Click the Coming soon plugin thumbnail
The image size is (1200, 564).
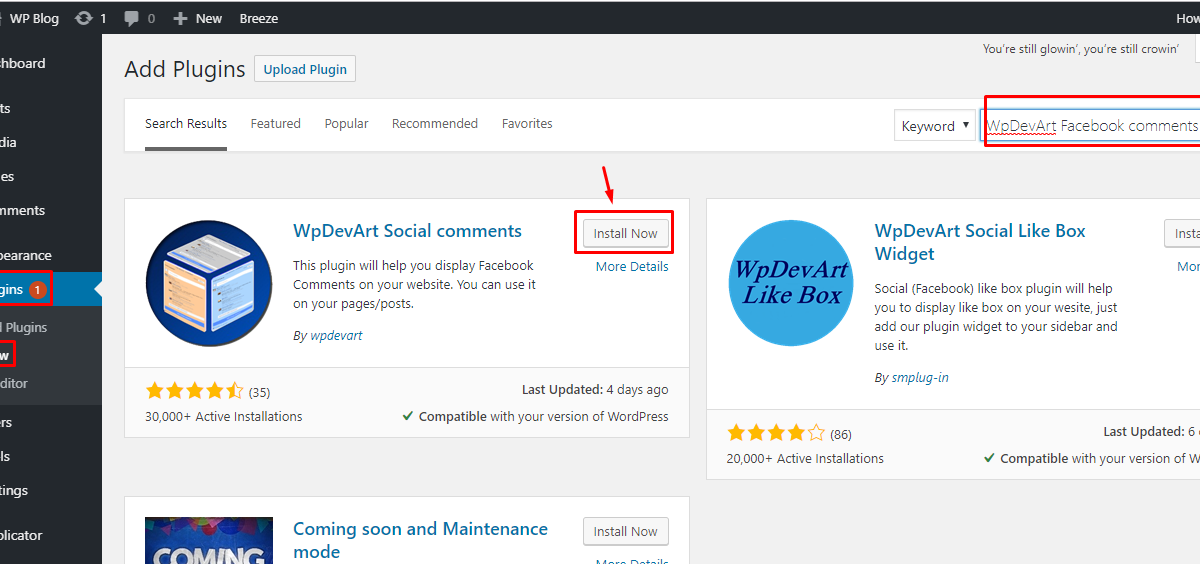209,541
